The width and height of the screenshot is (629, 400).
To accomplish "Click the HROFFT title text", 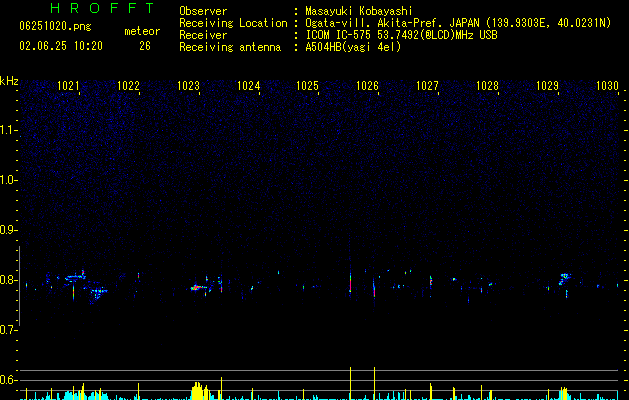I will [103, 8].
